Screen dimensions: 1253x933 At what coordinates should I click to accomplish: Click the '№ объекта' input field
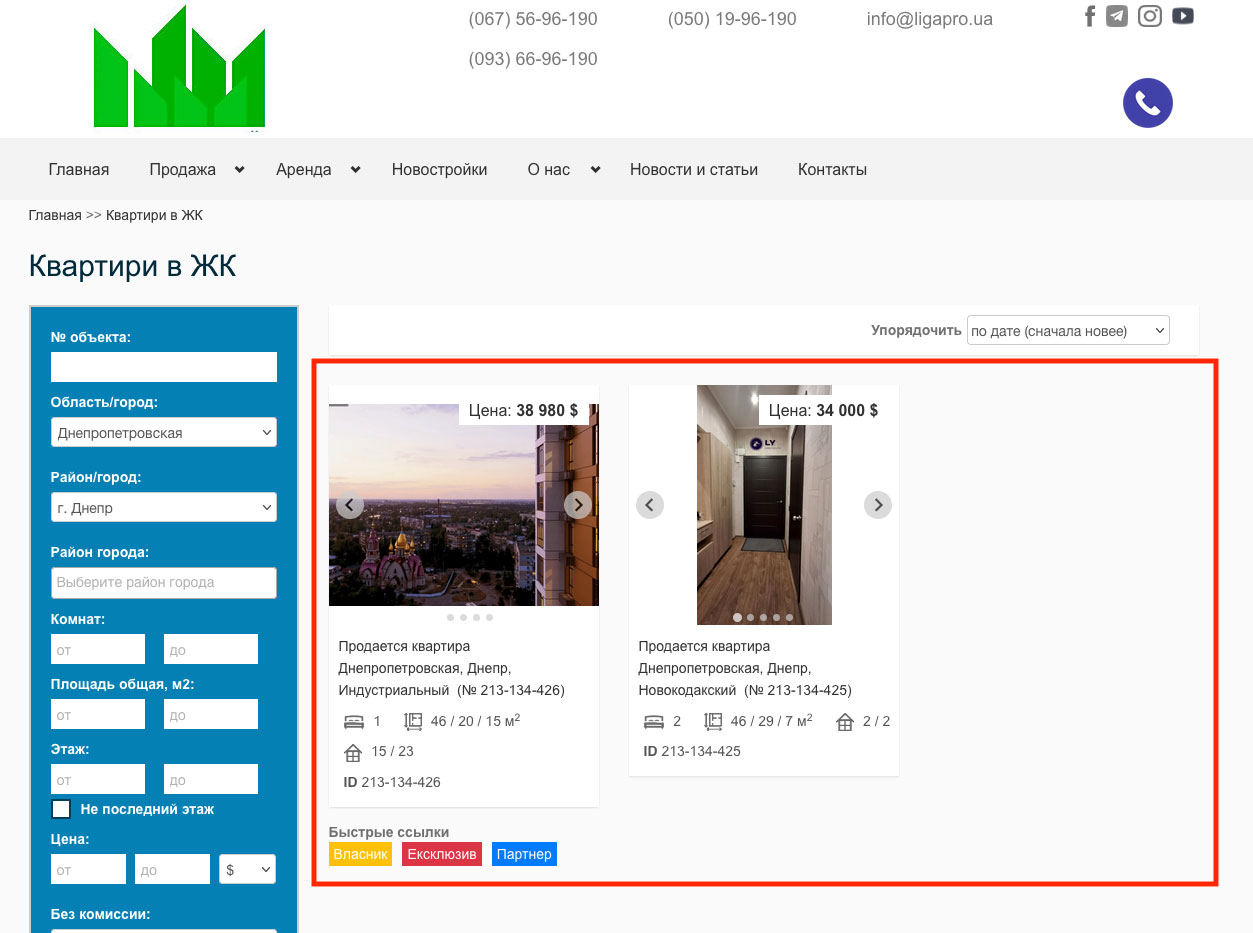point(164,367)
